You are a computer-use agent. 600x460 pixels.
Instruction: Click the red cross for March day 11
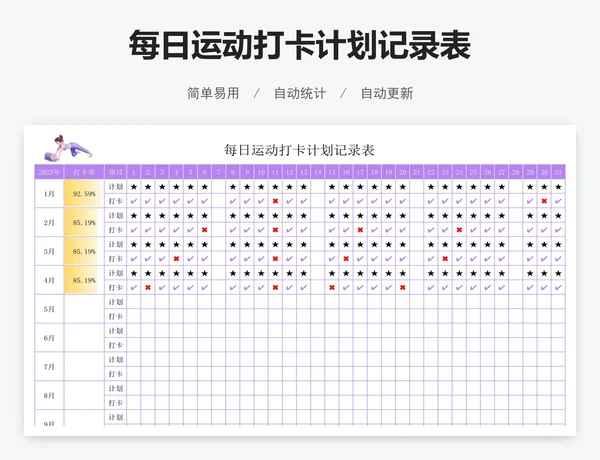pyautogui.click(x=275, y=259)
